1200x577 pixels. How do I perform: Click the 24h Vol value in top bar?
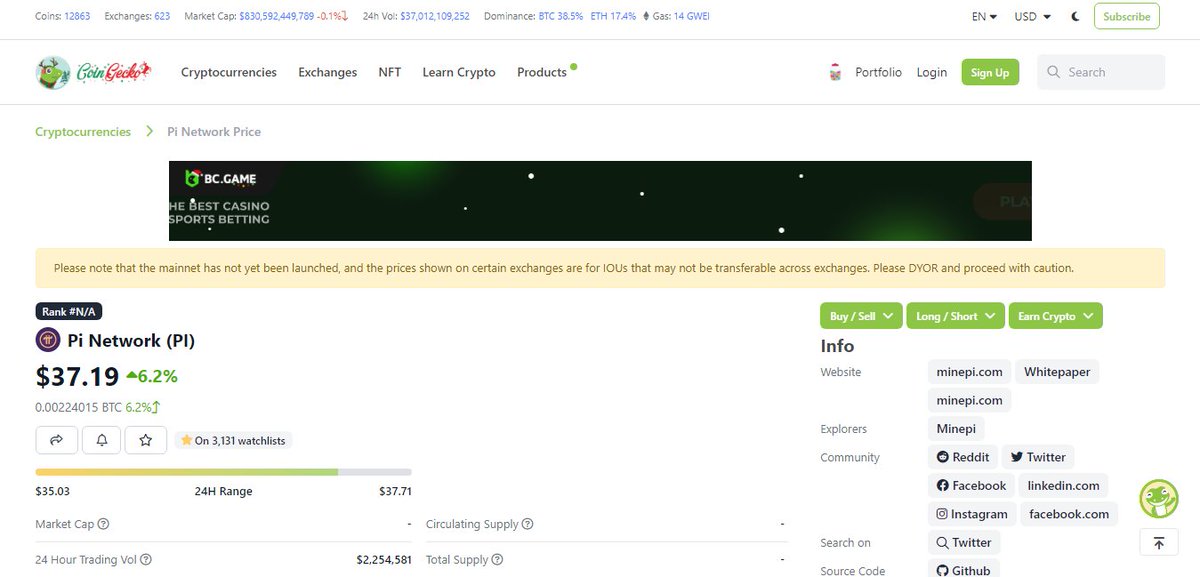(434, 17)
